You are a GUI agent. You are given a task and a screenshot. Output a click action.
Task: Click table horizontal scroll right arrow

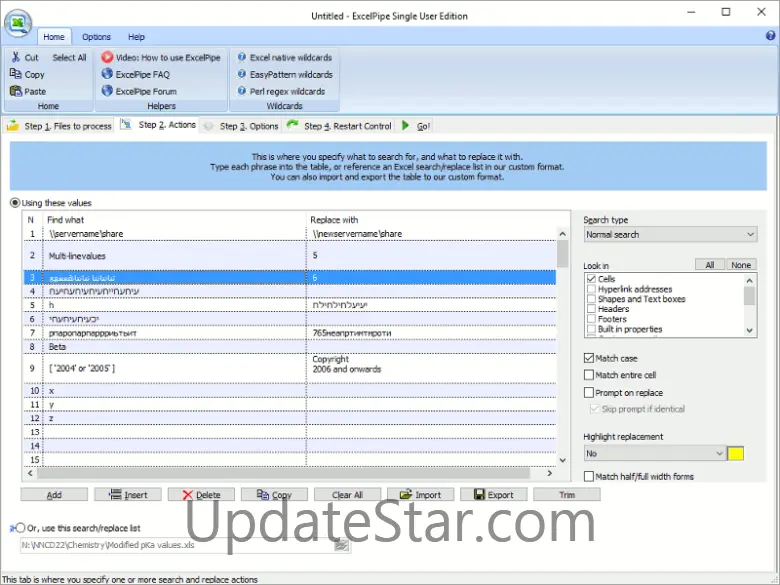point(550,473)
